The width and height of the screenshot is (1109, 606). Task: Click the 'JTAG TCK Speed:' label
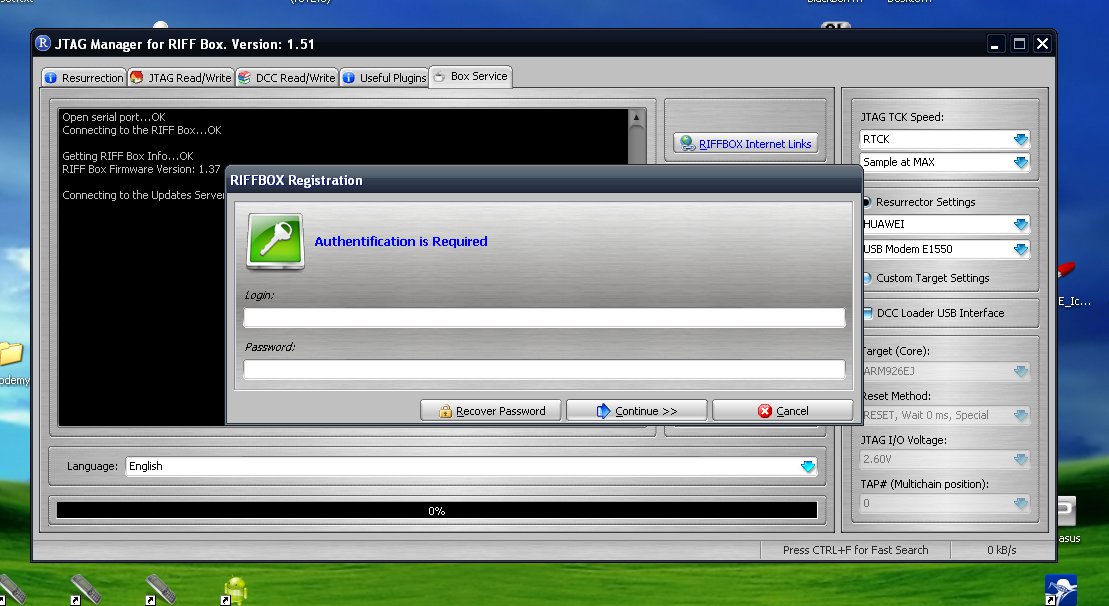[902, 117]
